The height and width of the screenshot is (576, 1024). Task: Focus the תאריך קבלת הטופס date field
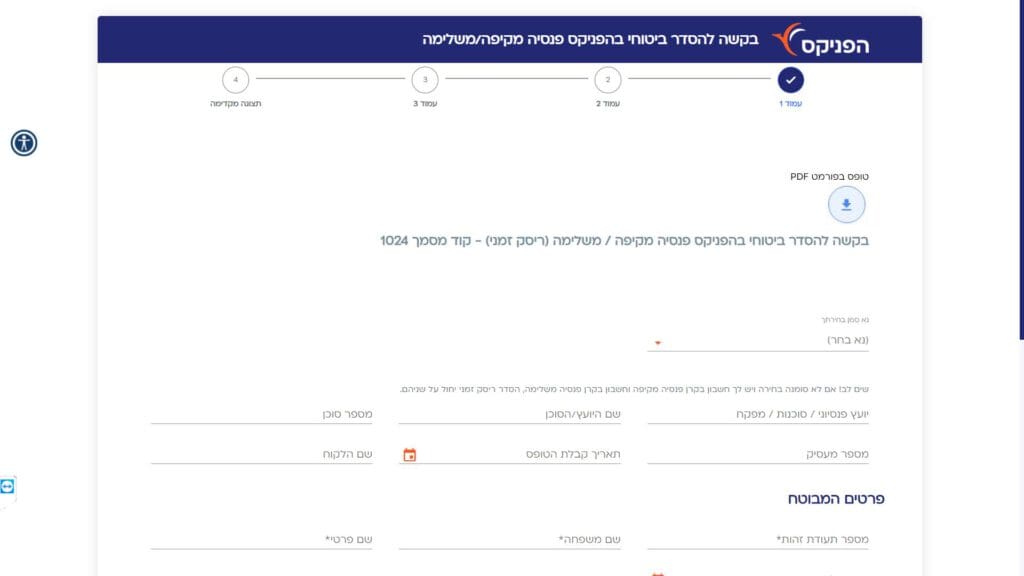pyautogui.click(x=520, y=455)
